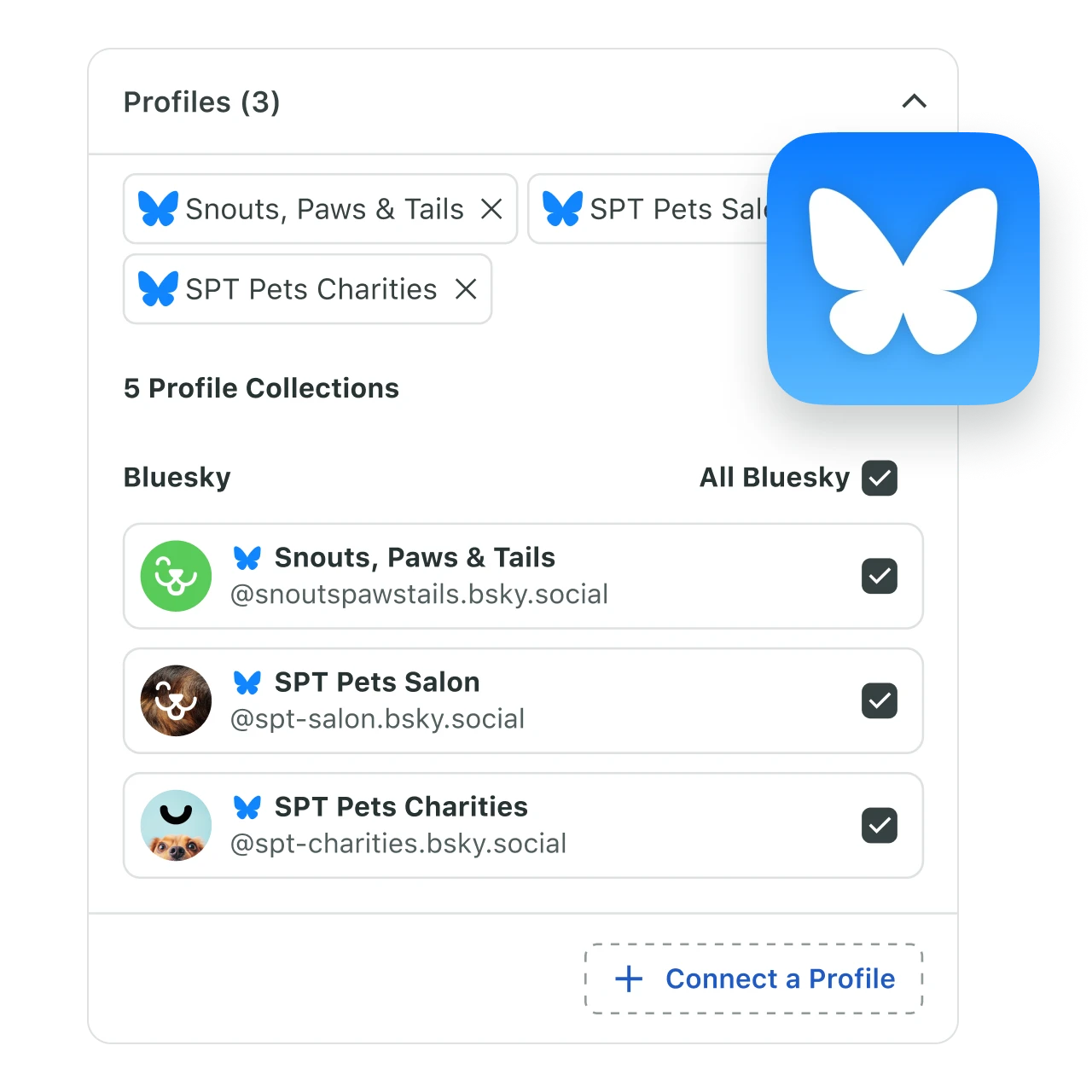Click butterfly icon on SPT Pets Salon chip
Image resolution: width=1092 pixels, height=1092 pixels.
(x=563, y=209)
